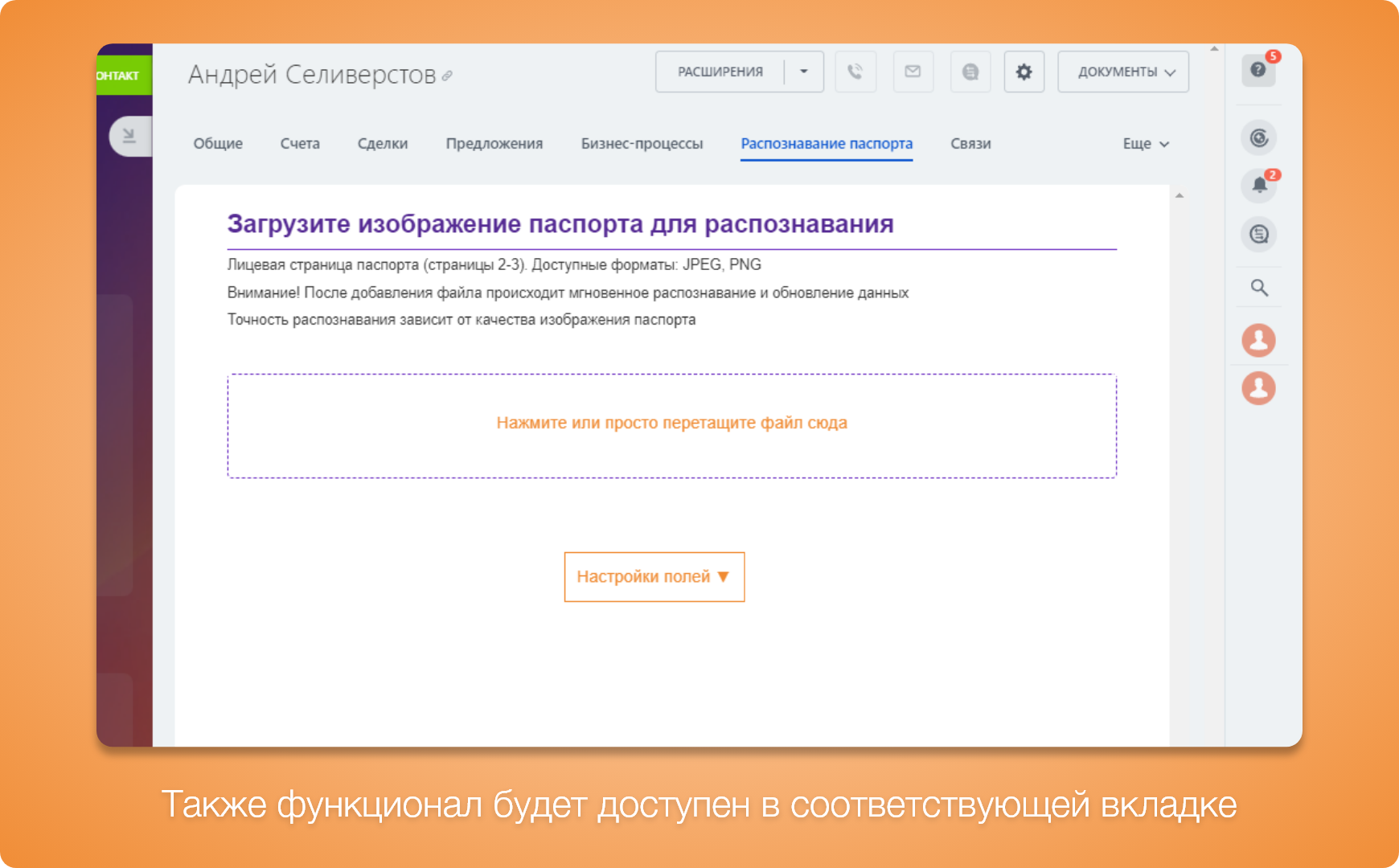Image resolution: width=1399 pixels, height=868 pixels.
Task: Expand the Расширения dropdown arrow
Action: click(x=804, y=72)
